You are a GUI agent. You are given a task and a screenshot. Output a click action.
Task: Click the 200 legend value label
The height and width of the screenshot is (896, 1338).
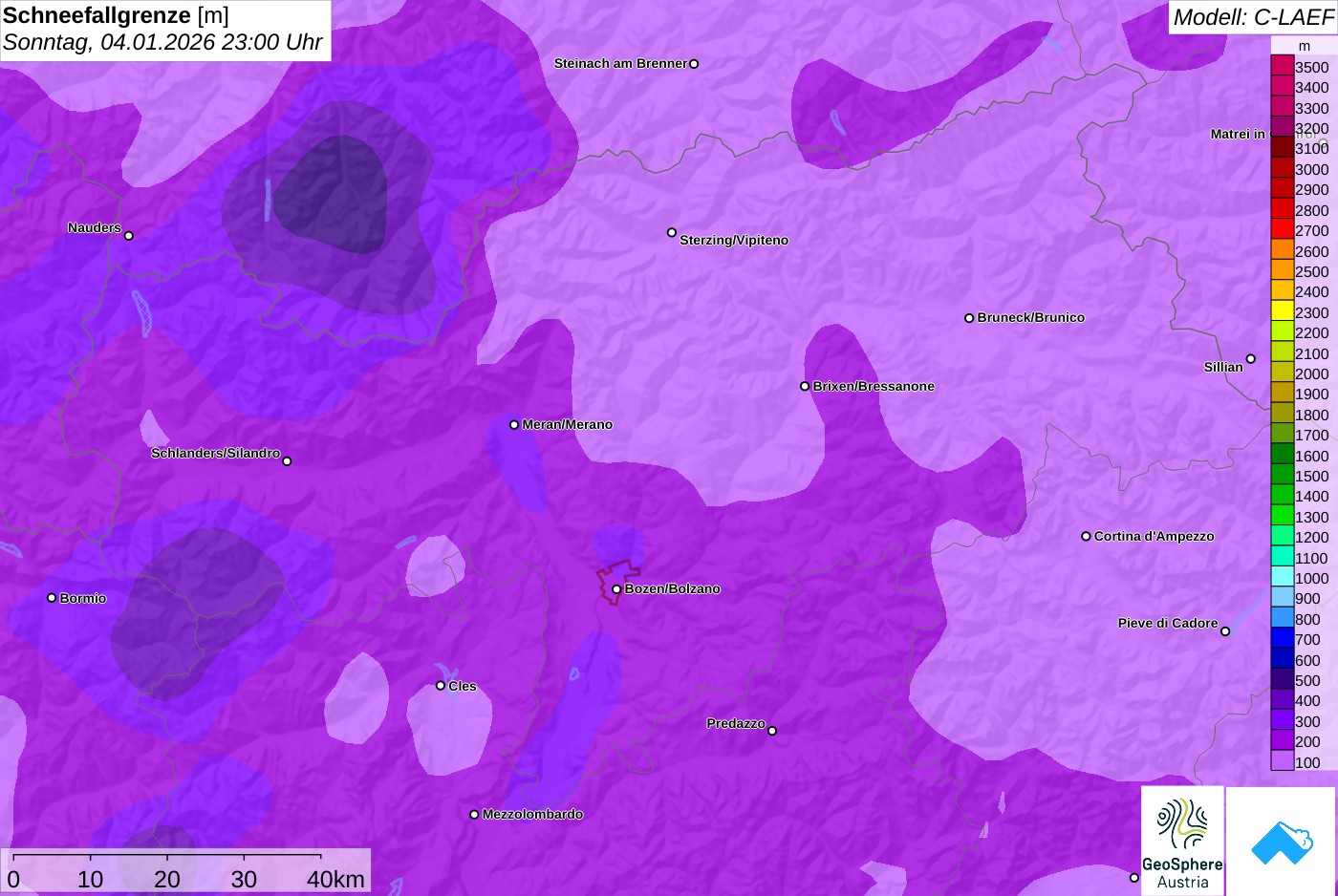coord(1308,742)
